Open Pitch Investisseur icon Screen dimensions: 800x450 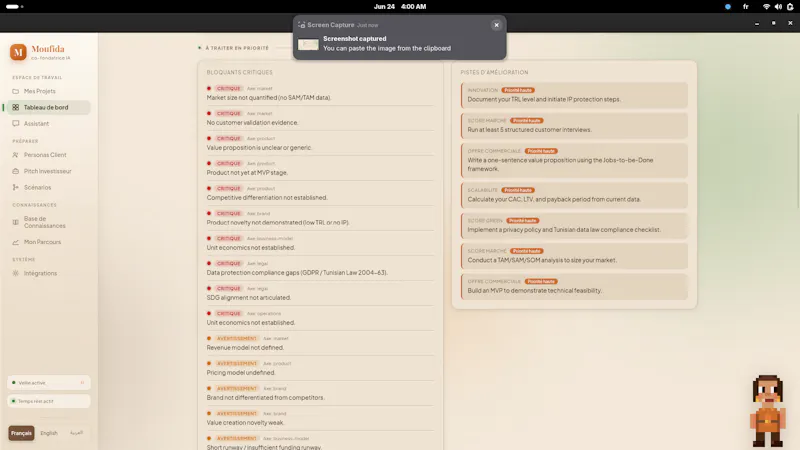click(x=15, y=171)
